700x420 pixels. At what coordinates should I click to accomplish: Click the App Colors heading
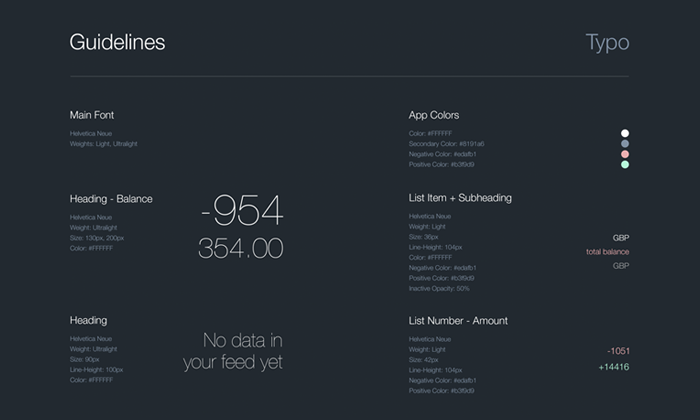[x=434, y=115]
